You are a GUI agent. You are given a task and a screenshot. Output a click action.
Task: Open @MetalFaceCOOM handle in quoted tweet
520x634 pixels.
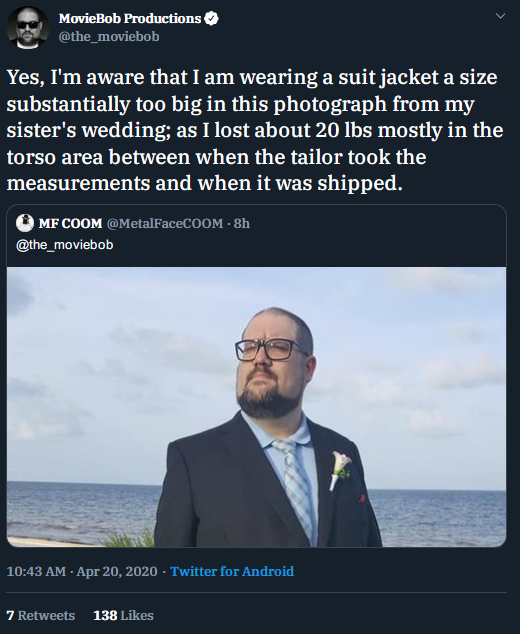tap(165, 224)
